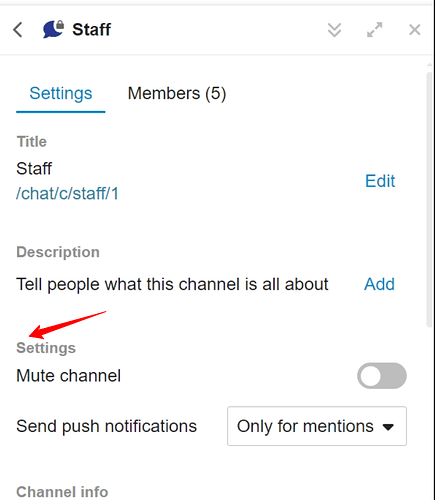Viewport: 435px width, 500px height.
Task: Click the 'Mute channel' label
Action: 69,376
